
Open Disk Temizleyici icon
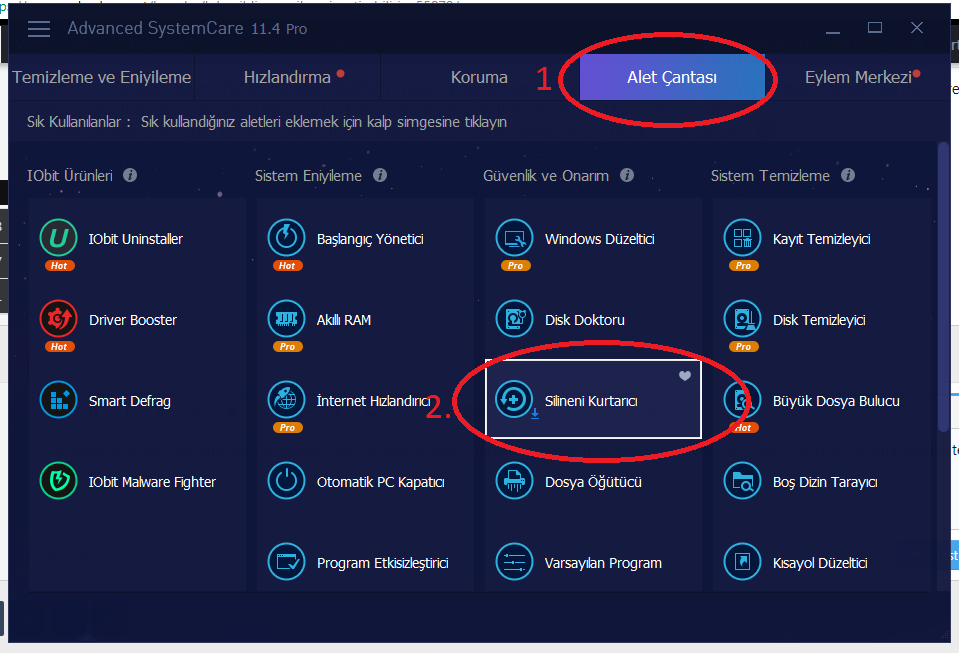click(742, 319)
